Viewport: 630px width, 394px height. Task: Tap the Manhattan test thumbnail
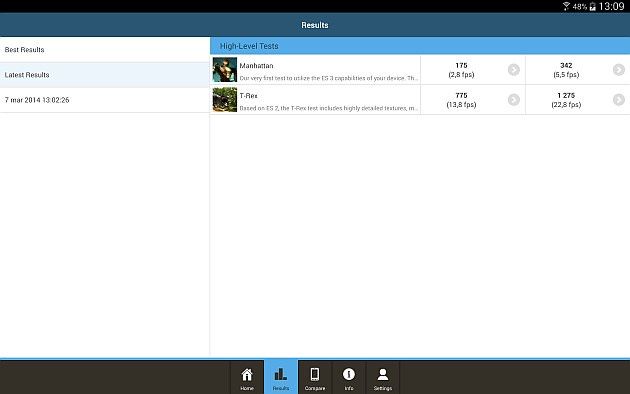click(225, 70)
